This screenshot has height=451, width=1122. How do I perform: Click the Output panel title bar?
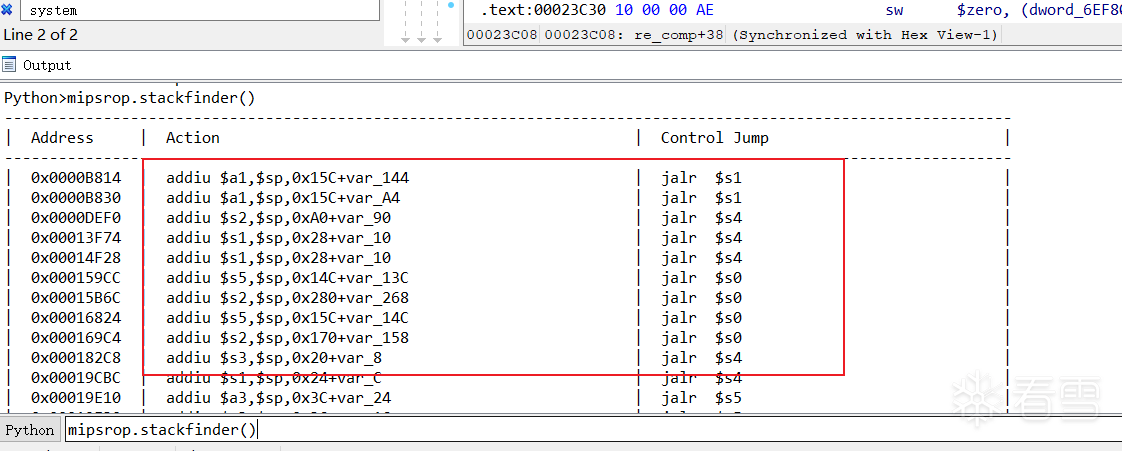click(561, 65)
